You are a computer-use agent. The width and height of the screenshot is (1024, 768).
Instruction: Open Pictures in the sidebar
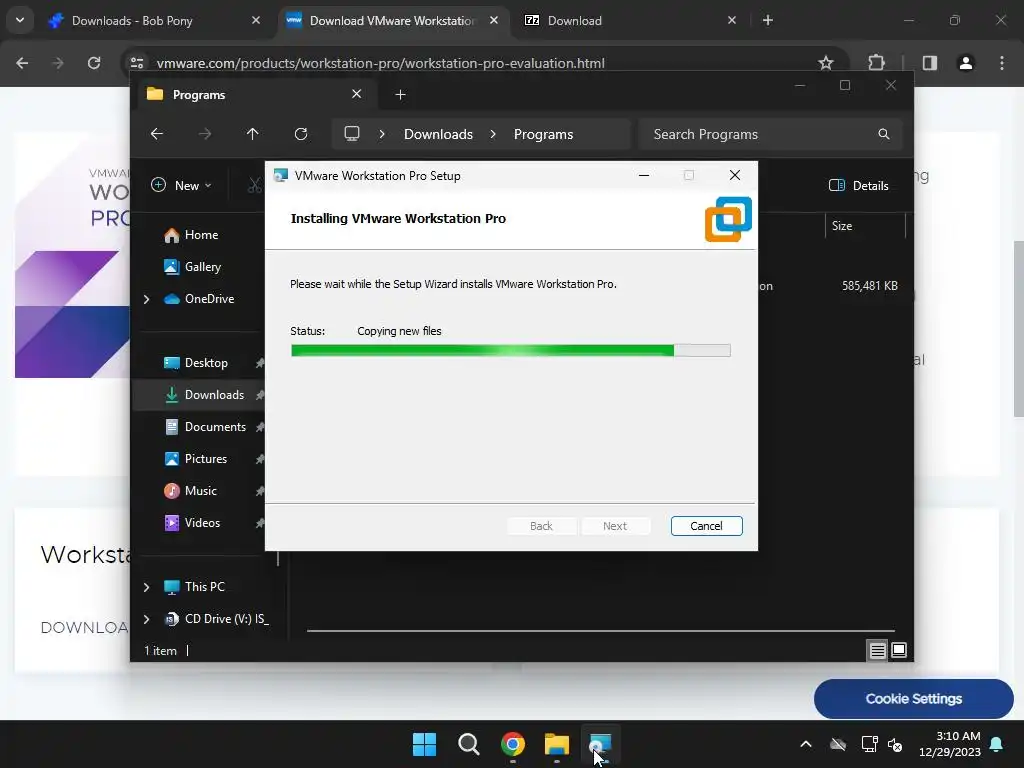pos(205,459)
